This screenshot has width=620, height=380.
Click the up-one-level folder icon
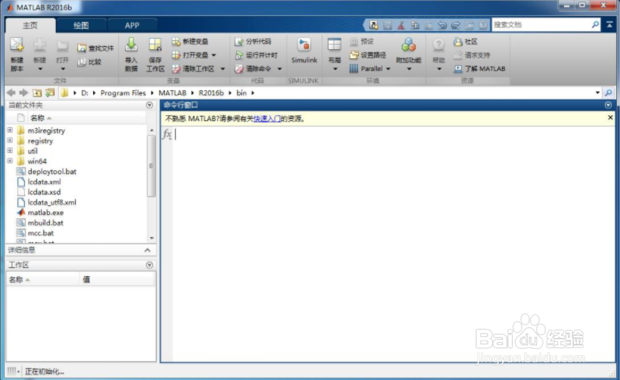click(37, 93)
